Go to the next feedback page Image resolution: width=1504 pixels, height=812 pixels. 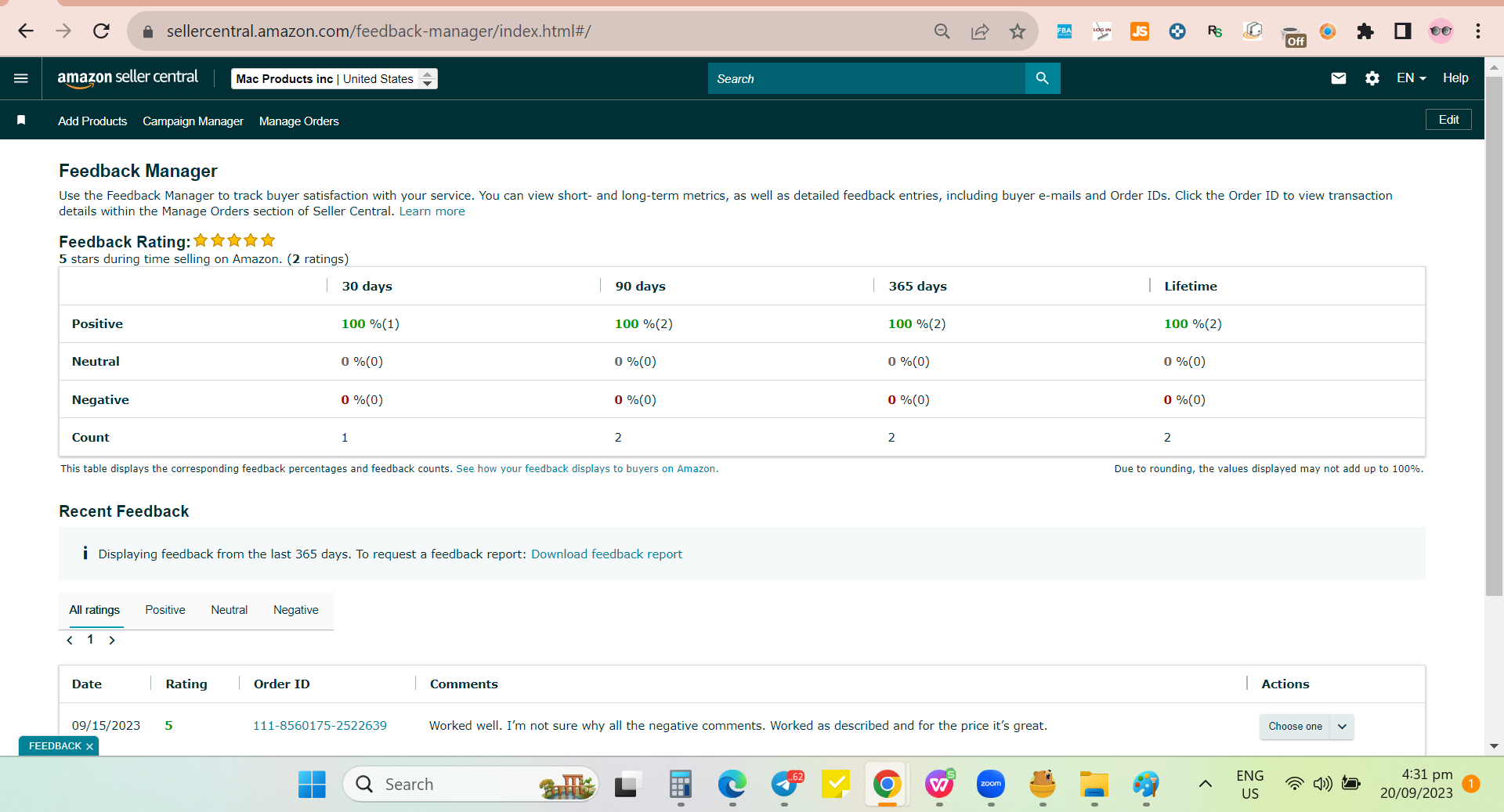[x=112, y=641]
